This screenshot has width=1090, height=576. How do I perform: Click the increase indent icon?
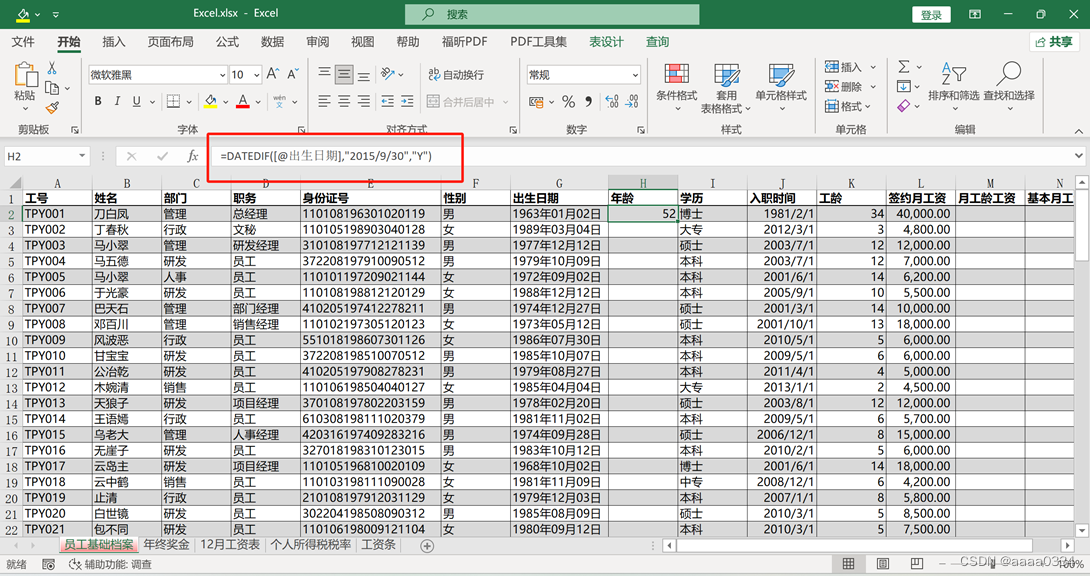(407, 101)
